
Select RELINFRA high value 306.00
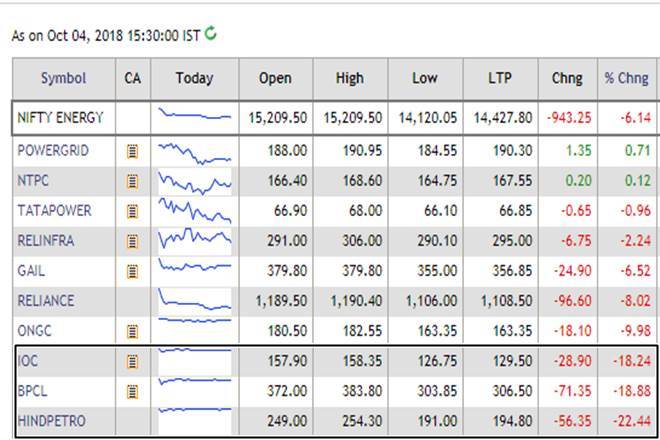[362, 241]
